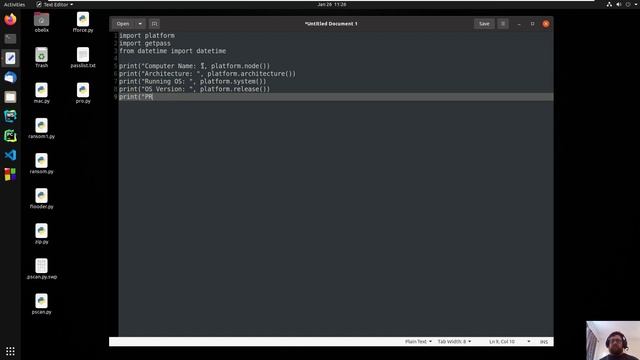
Task: Select flooder.py file on desktop
Action: [41, 198]
